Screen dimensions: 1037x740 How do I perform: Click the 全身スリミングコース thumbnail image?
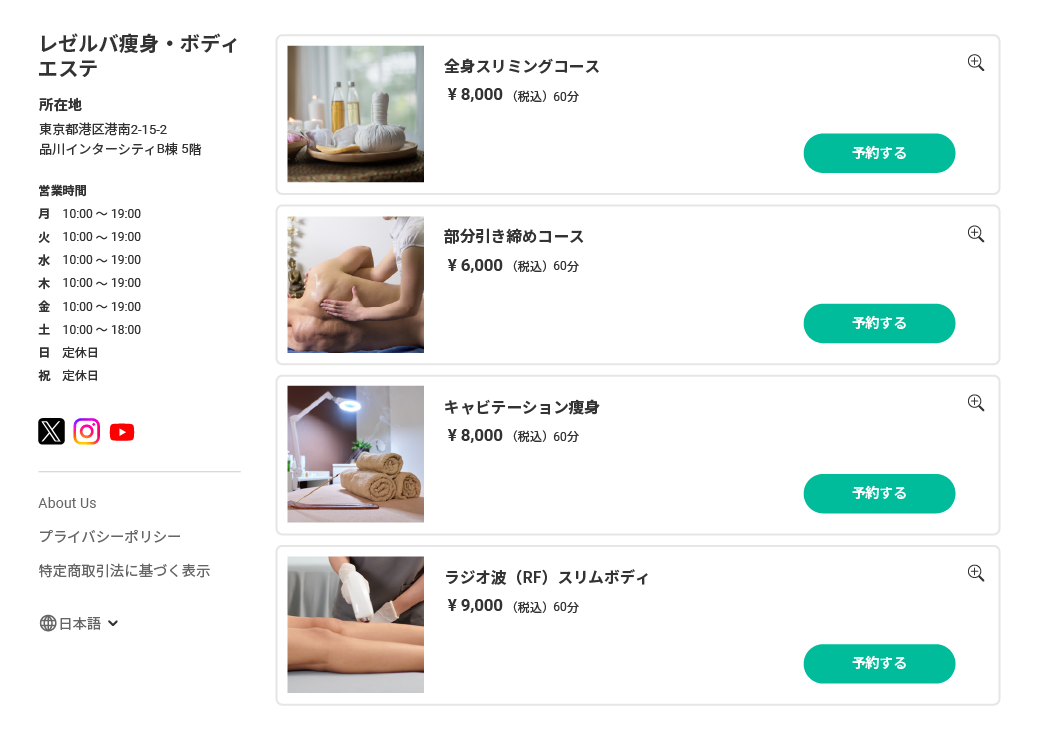355,114
